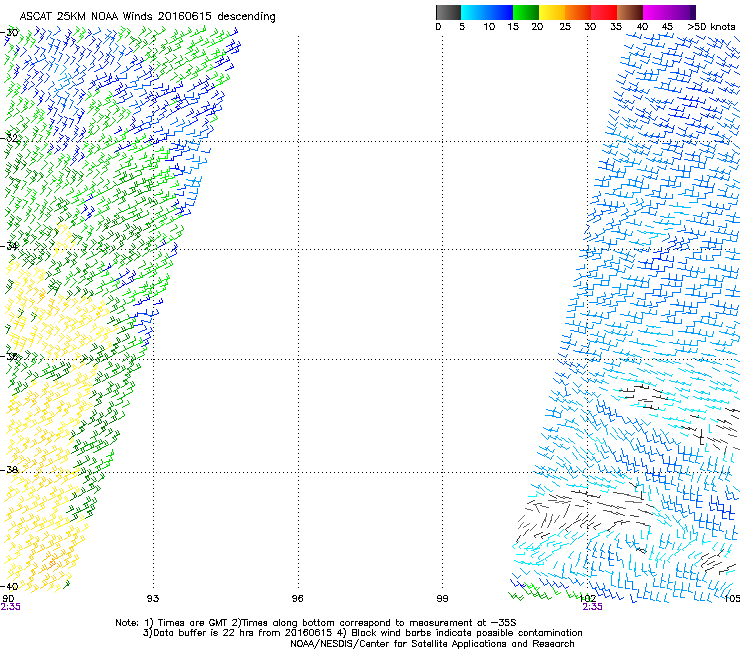The image size is (740, 650).
Task: Click the 'NOAA/NESDIS/Center for Satellite Applications and Research' credit
Action: pos(432,644)
